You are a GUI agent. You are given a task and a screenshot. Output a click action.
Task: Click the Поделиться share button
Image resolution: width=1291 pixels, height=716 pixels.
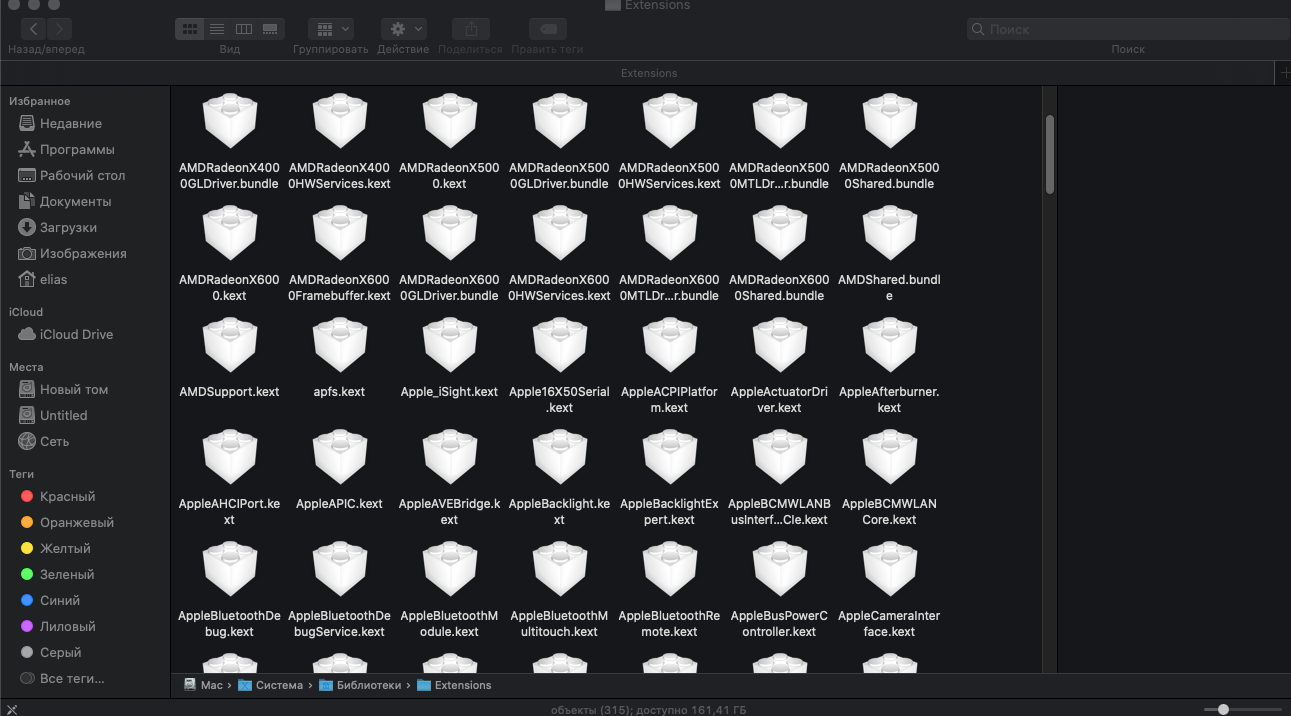point(471,29)
